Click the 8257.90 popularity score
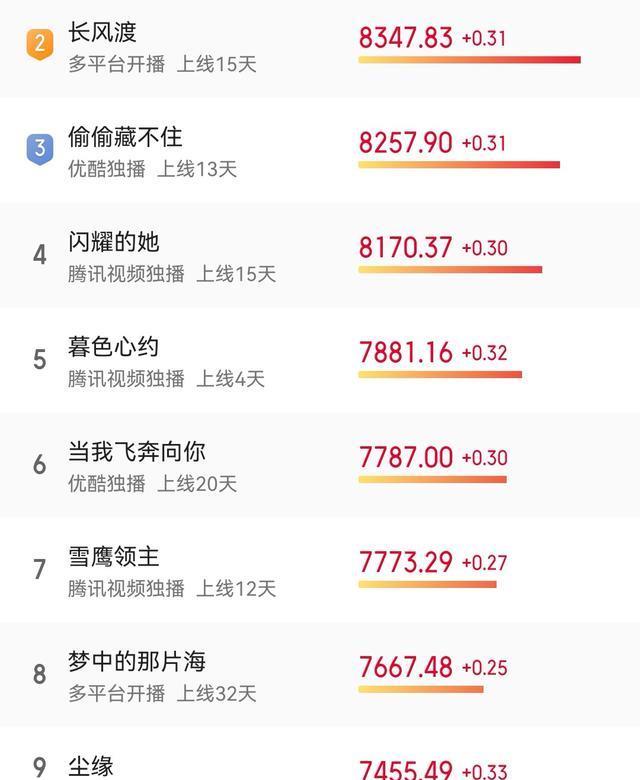Viewport: 640px width, 780px height. click(x=406, y=143)
